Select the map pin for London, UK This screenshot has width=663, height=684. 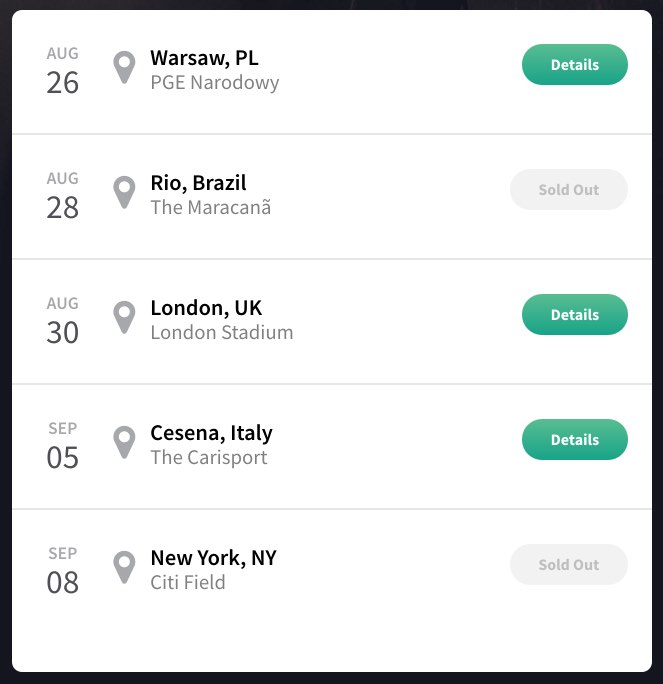(124, 317)
